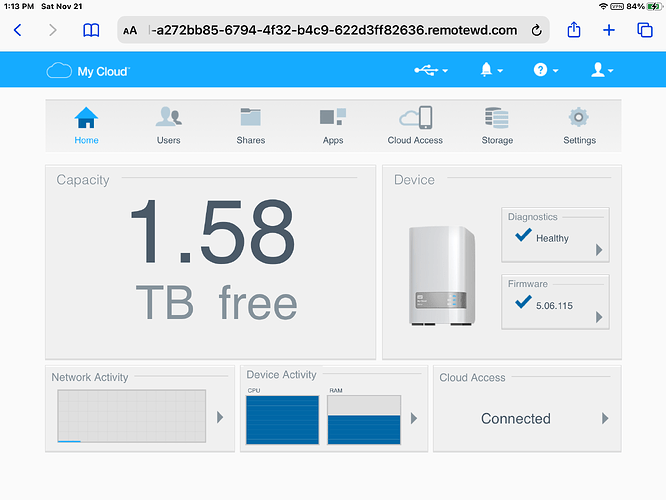Tap the Wi-Fi status icon
This screenshot has height=500, width=666.
pos(603,6)
